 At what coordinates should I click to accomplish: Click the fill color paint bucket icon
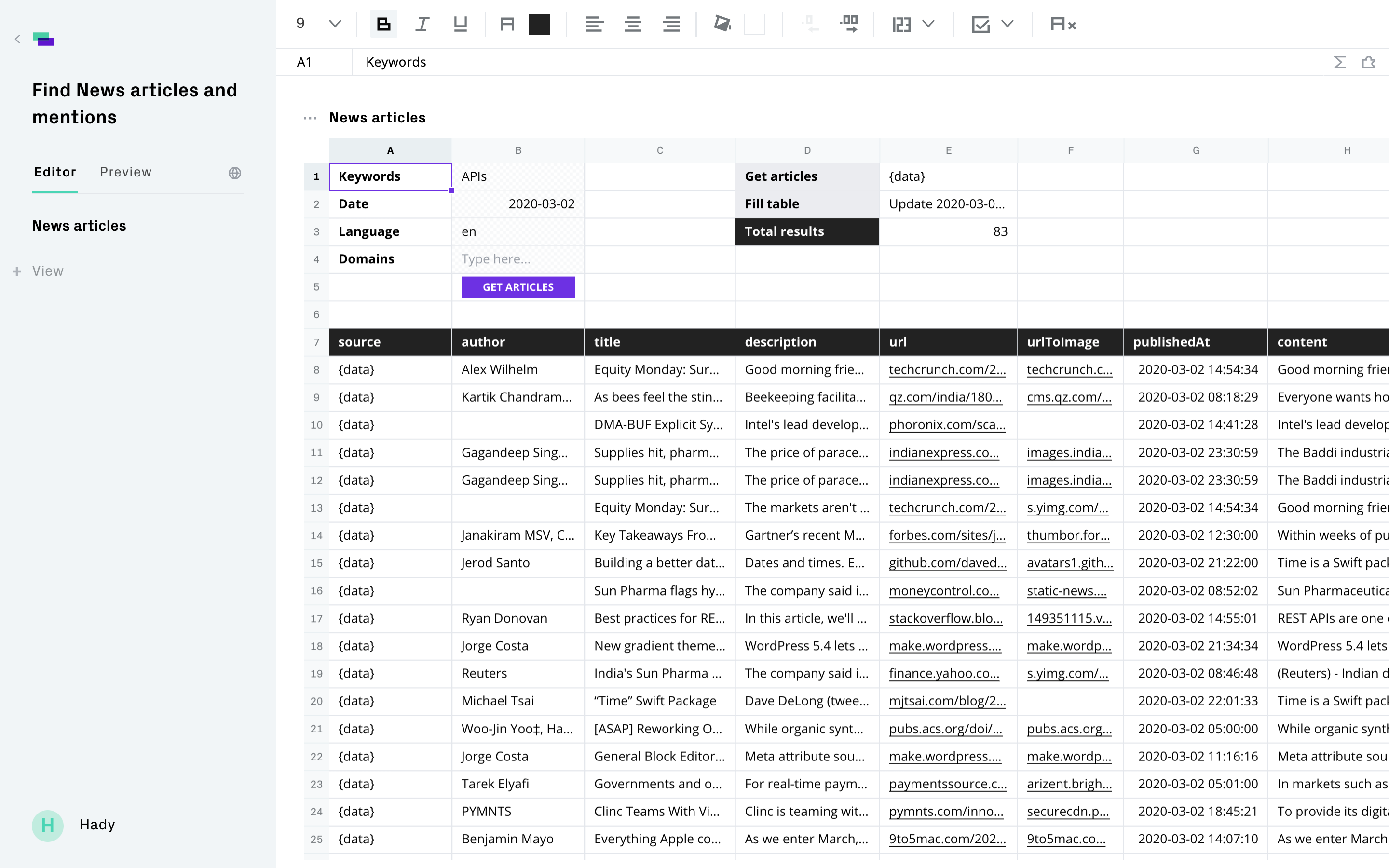click(722, 24)
